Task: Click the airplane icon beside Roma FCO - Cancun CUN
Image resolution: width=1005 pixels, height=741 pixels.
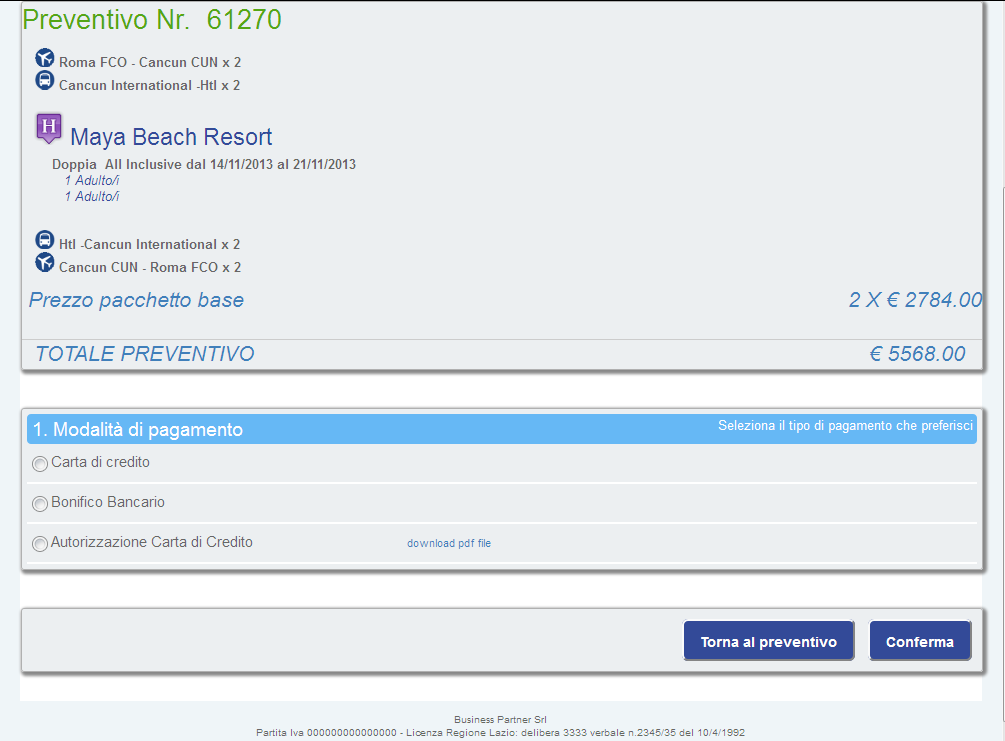Action: coord(44,58)
